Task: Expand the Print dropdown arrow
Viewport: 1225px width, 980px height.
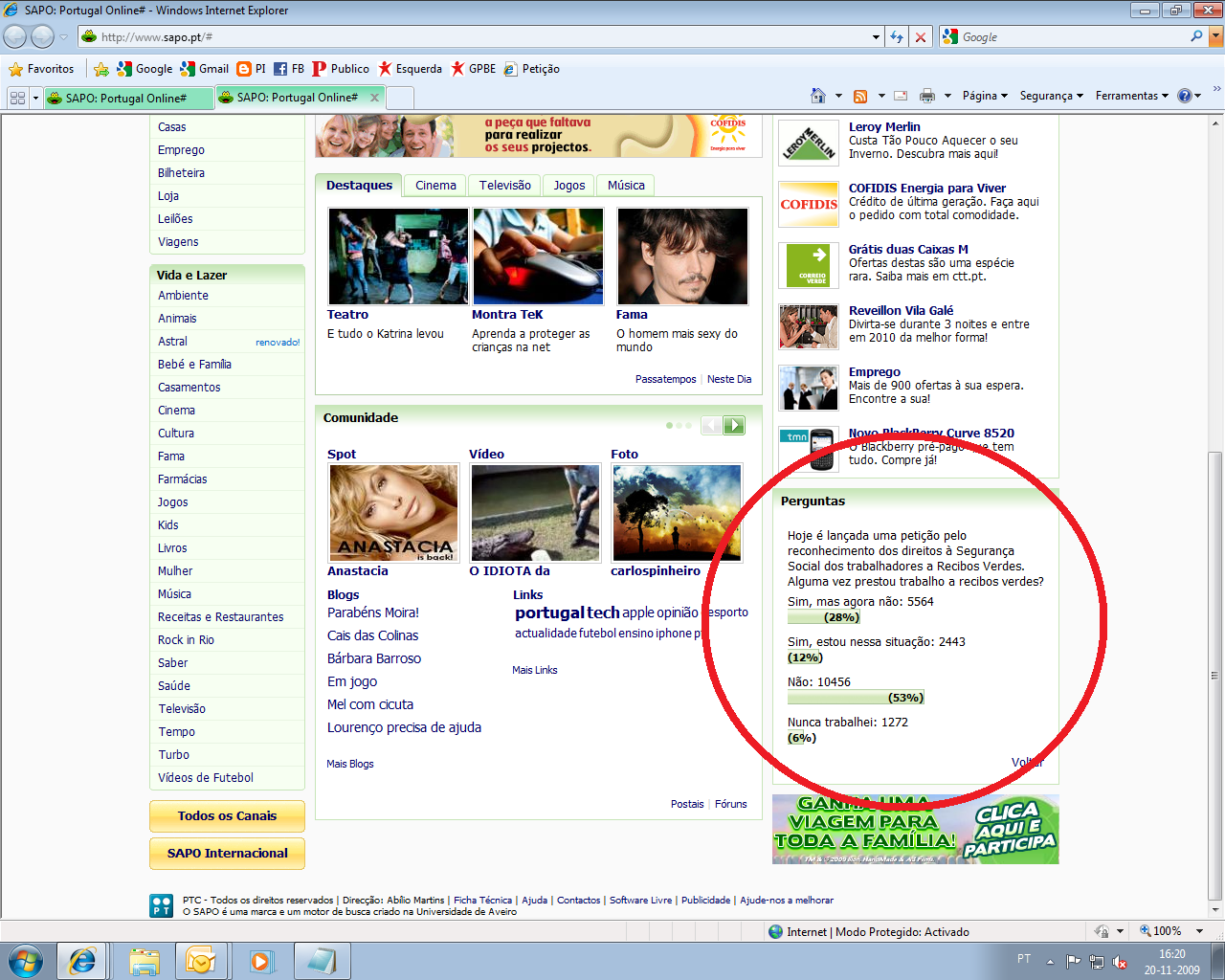Action: click(x=947, y=96)
